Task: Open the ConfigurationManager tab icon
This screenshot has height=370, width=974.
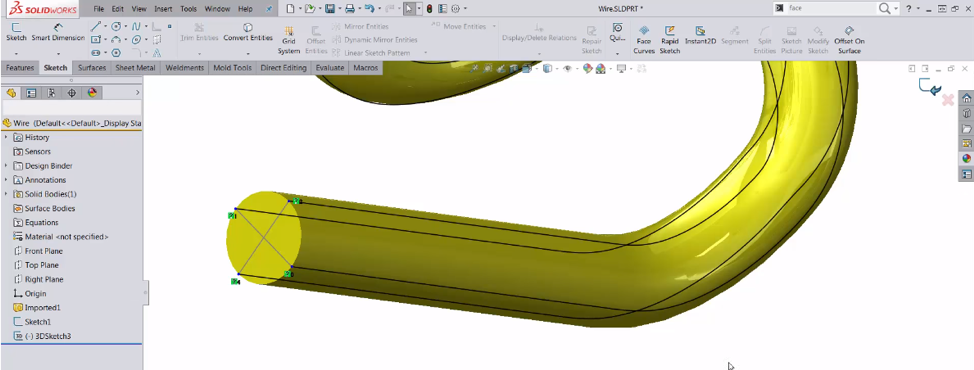Action: pyautogui.click(x=51, y=93)
